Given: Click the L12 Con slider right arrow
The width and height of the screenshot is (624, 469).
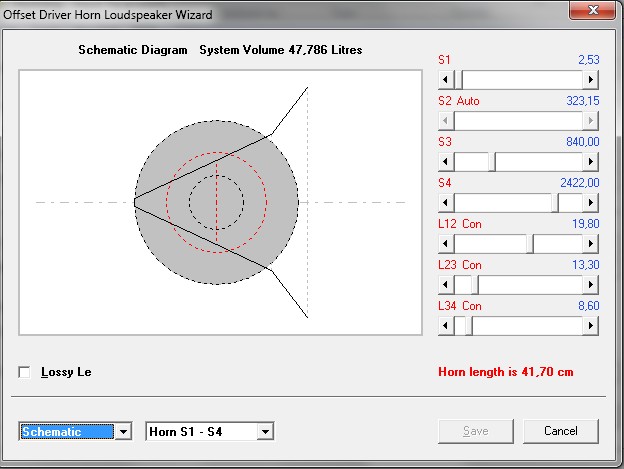Looking at the screenshot, I should [591, 244].
